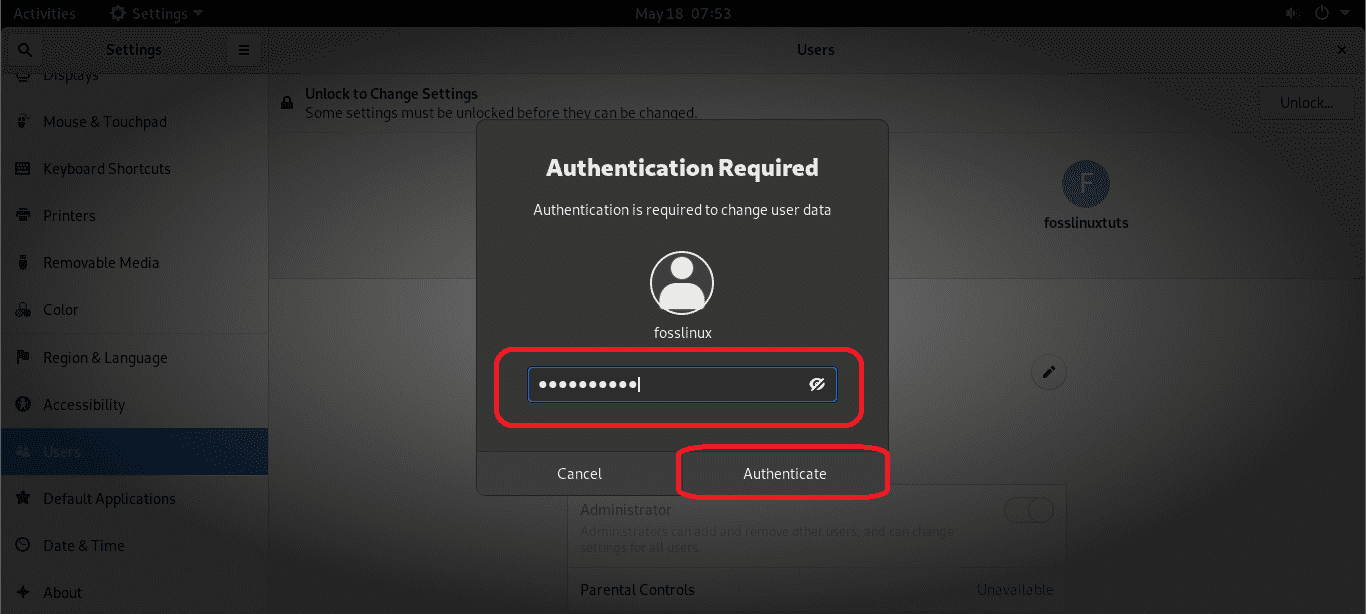Viewport: 1366px width, 614px height.
Task: Open Removable Media settings
Action: 22,262
